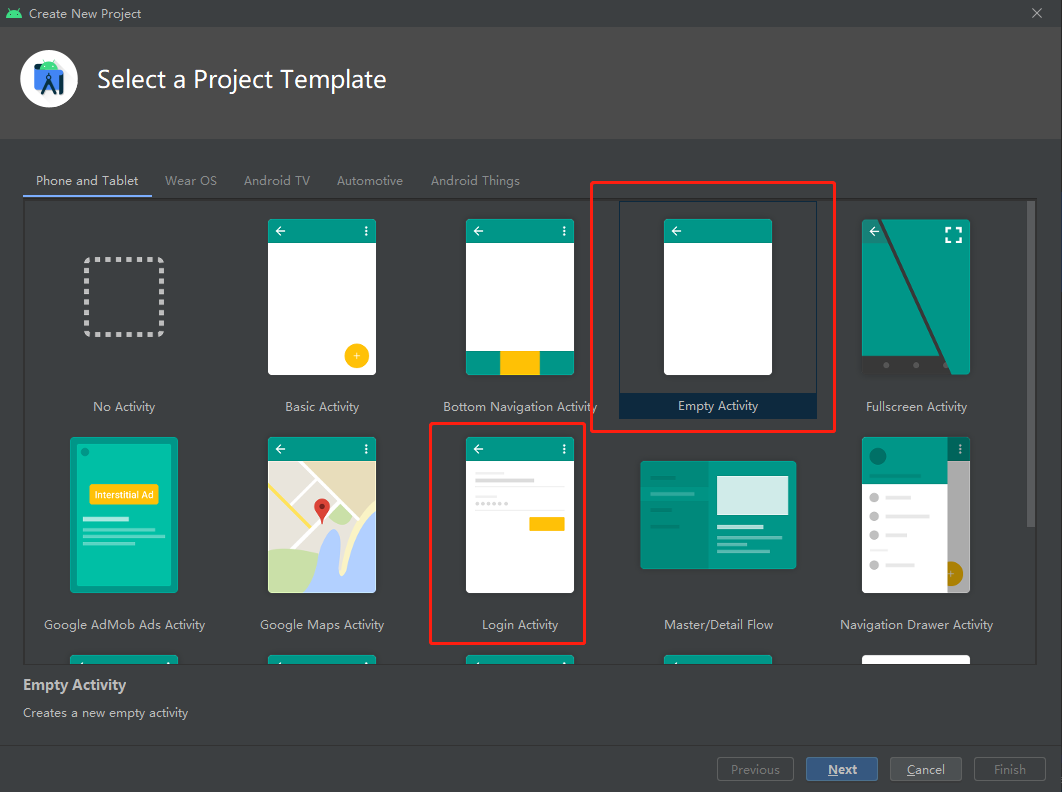
Task: Click the Fullscreen Activity label
Action: [x=916, y=407]
